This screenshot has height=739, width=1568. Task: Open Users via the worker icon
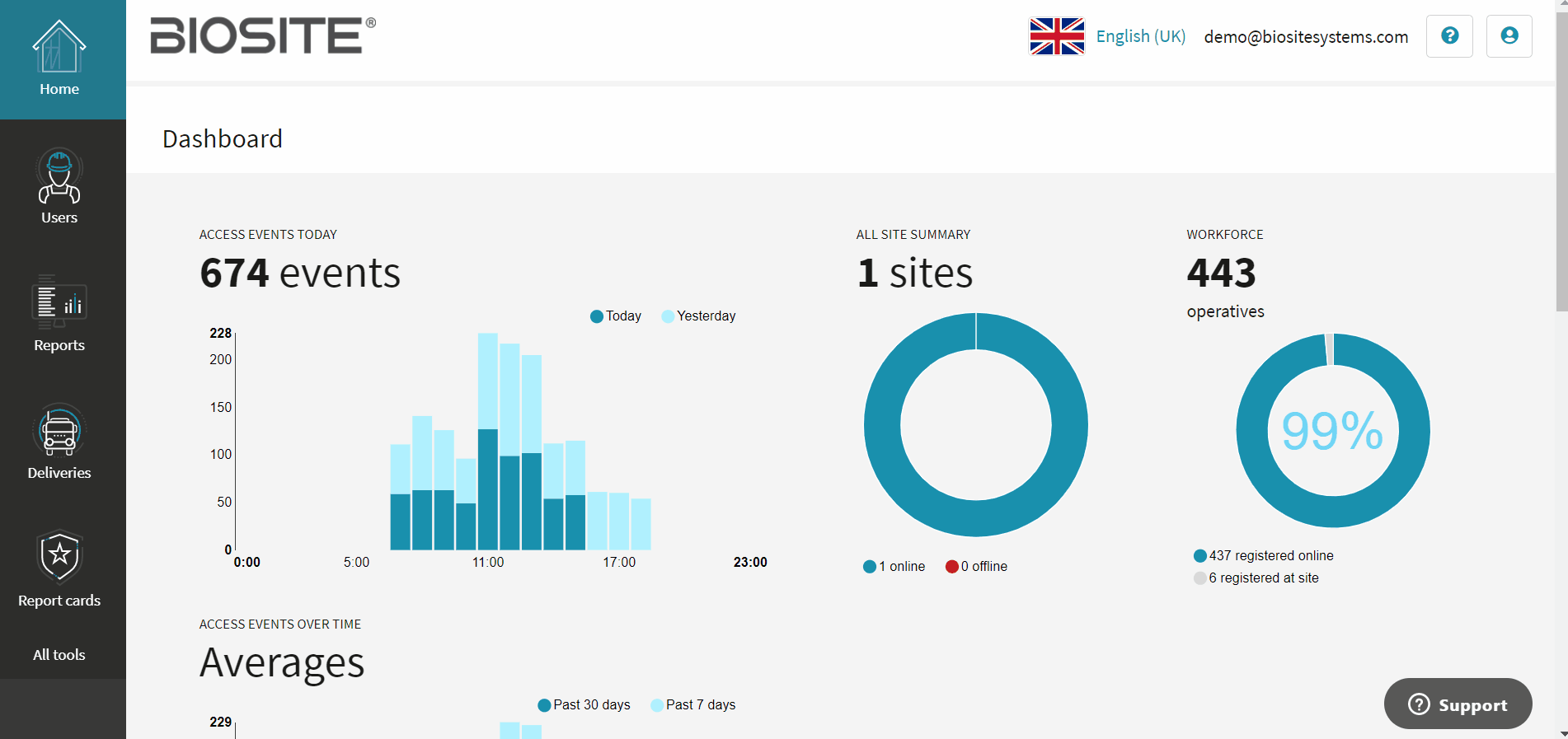[x=59, y=176]
